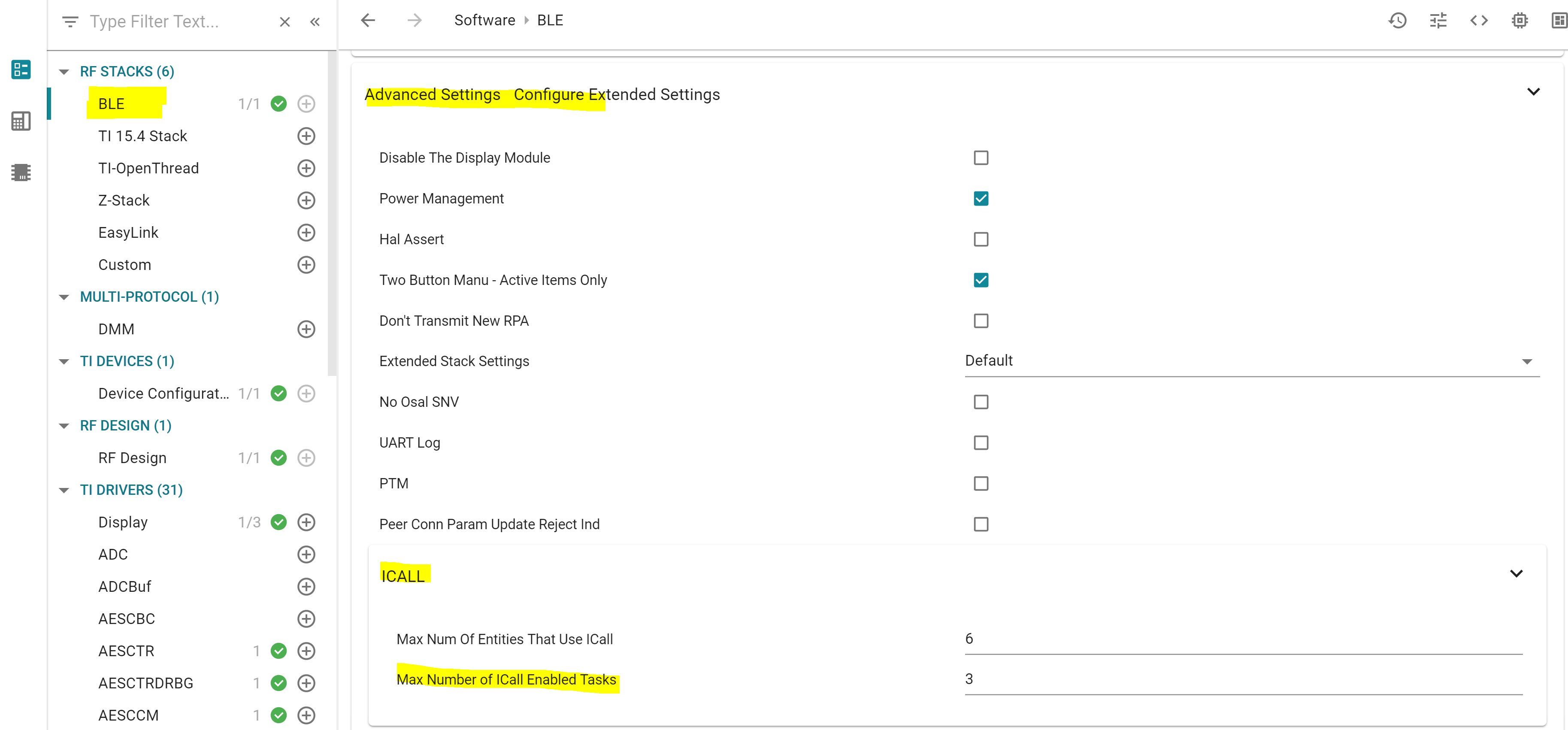Collapse the sidebar with double chevron
Image resolution: width=1568 pixels, height=730 pixels.
point(315,22)
